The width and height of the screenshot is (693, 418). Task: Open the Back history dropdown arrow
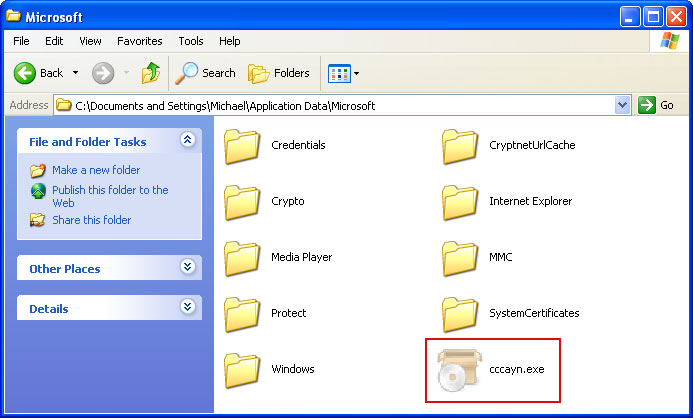76,73
